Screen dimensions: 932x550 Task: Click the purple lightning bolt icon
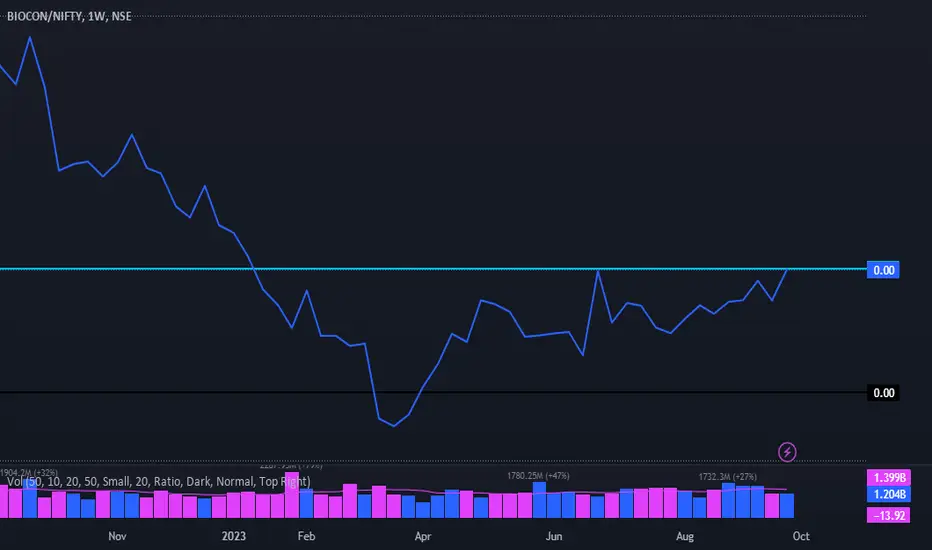point(787,452)
